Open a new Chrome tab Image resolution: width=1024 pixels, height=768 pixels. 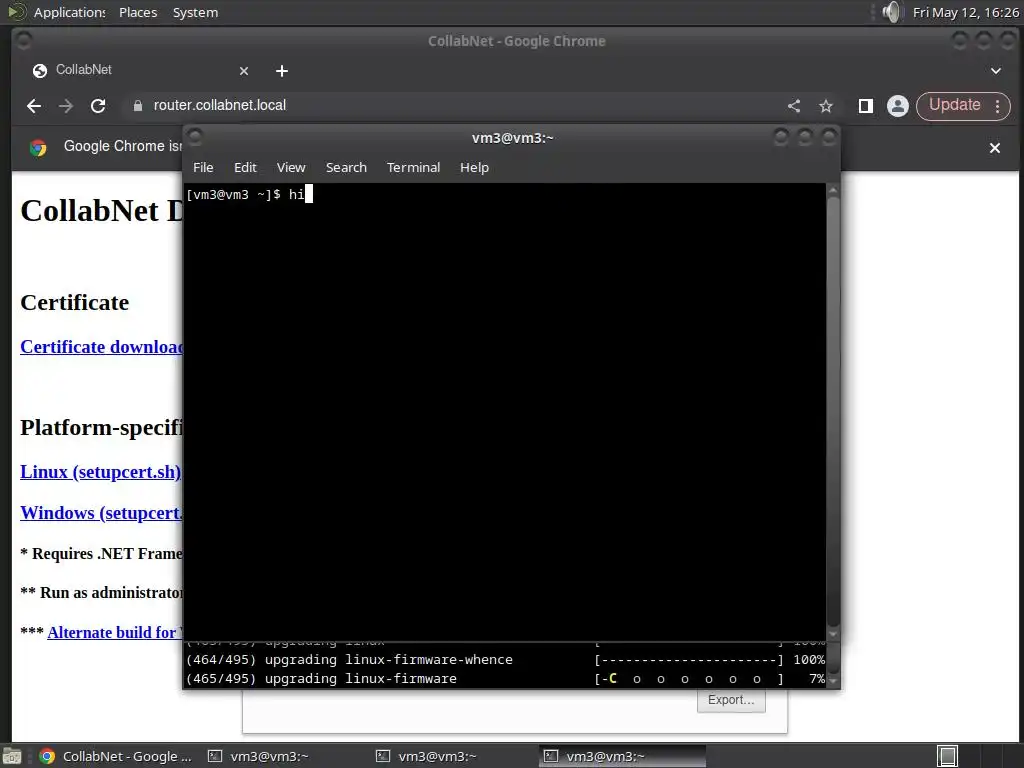281,71
